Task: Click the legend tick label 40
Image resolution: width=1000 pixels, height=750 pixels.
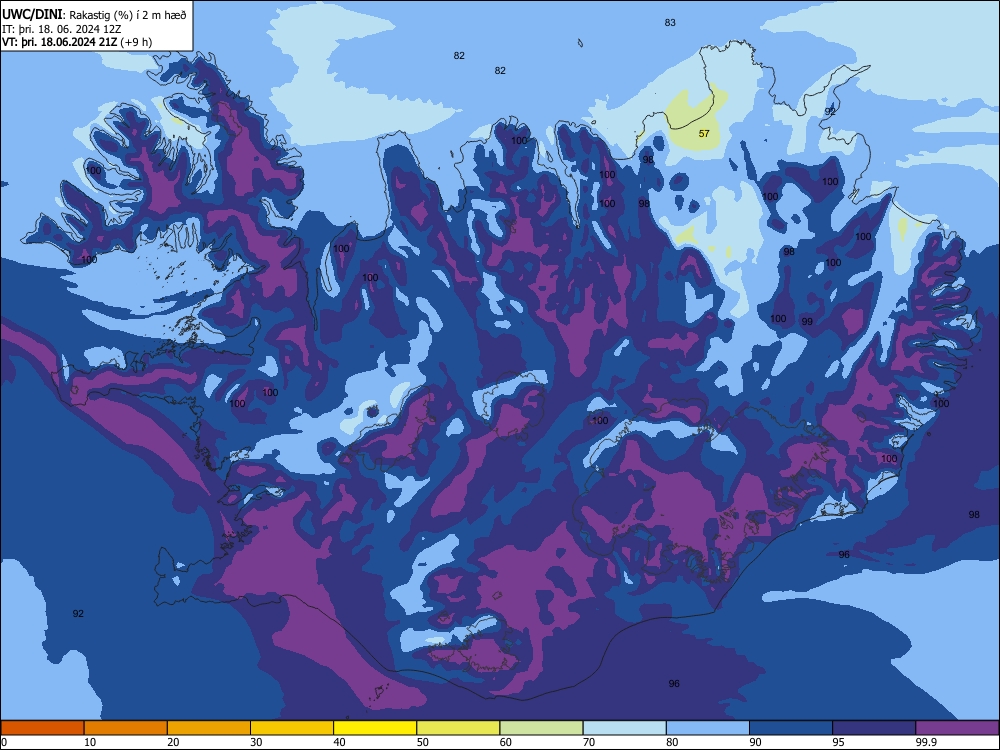Action: pyautogui.click(x=340, y=742)
